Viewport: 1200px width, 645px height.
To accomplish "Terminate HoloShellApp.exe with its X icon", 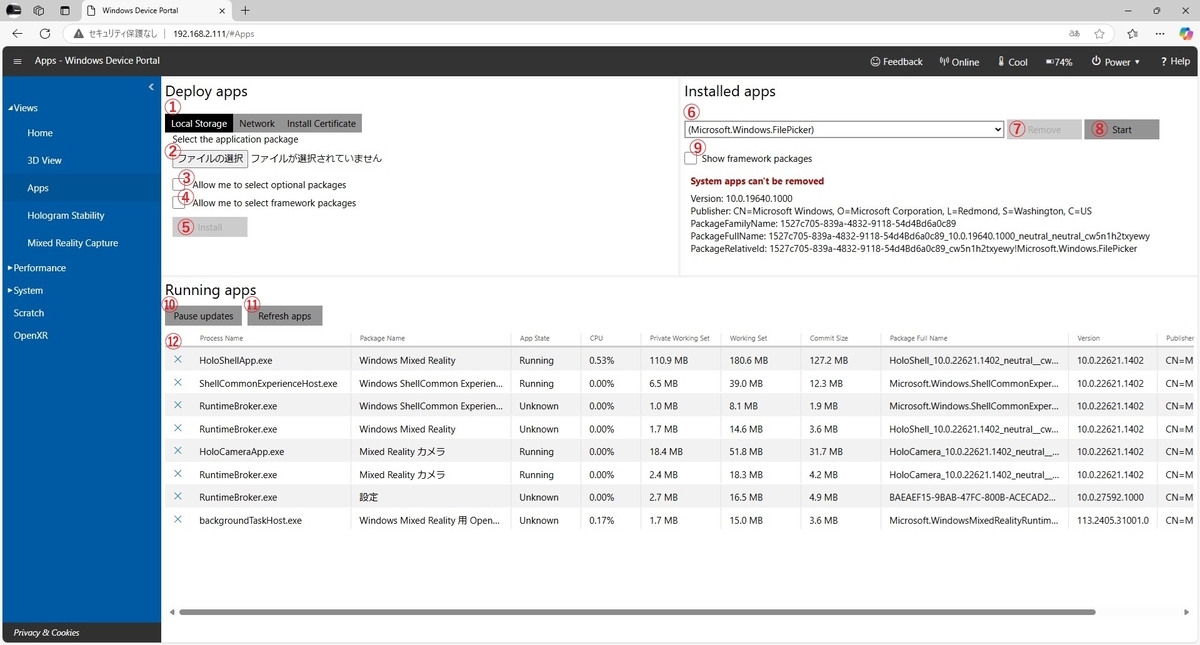I will [x=178, y=359].
